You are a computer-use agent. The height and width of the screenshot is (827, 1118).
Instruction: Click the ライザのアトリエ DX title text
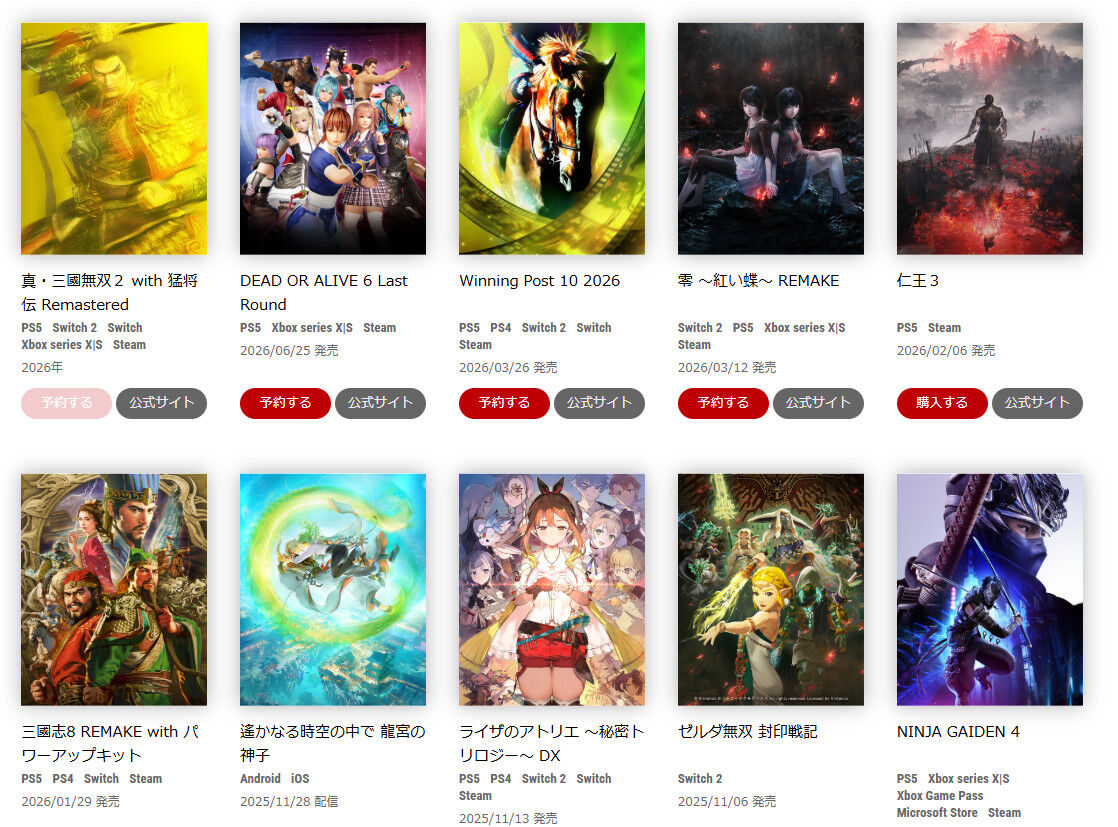(551, 743)
